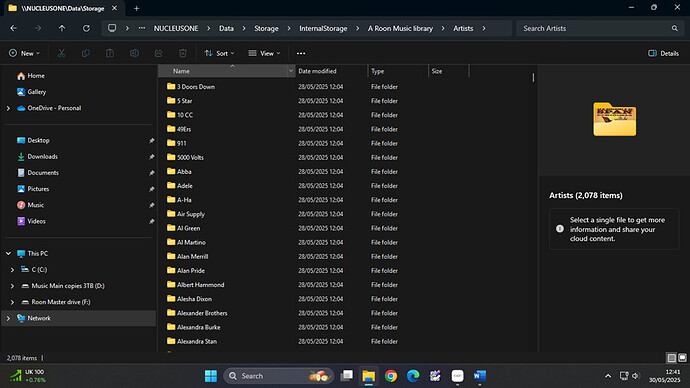The width and height of the screenshot is (690, 388).
Task: Select the Alexandra Burke folder
Action: pyautogui.click(x=198, y=327)
